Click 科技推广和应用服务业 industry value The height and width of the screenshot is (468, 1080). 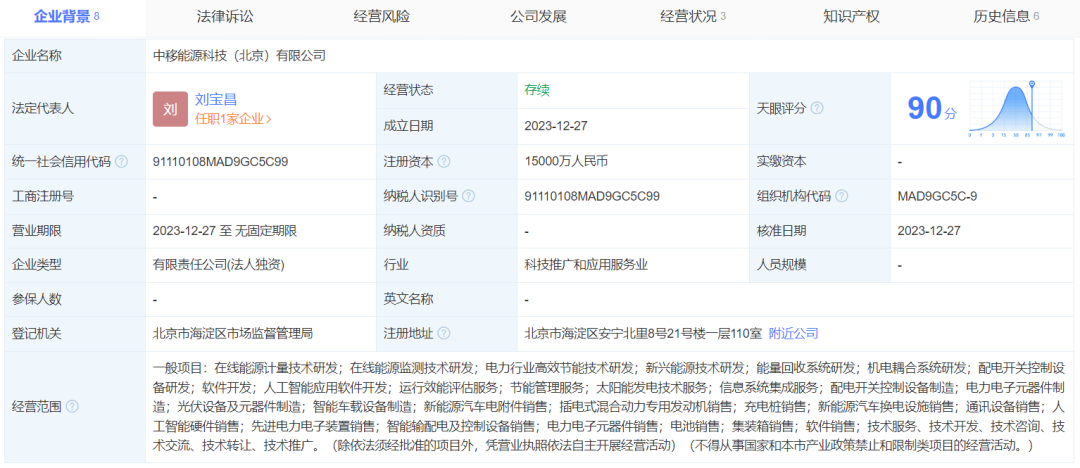[586, 265]
